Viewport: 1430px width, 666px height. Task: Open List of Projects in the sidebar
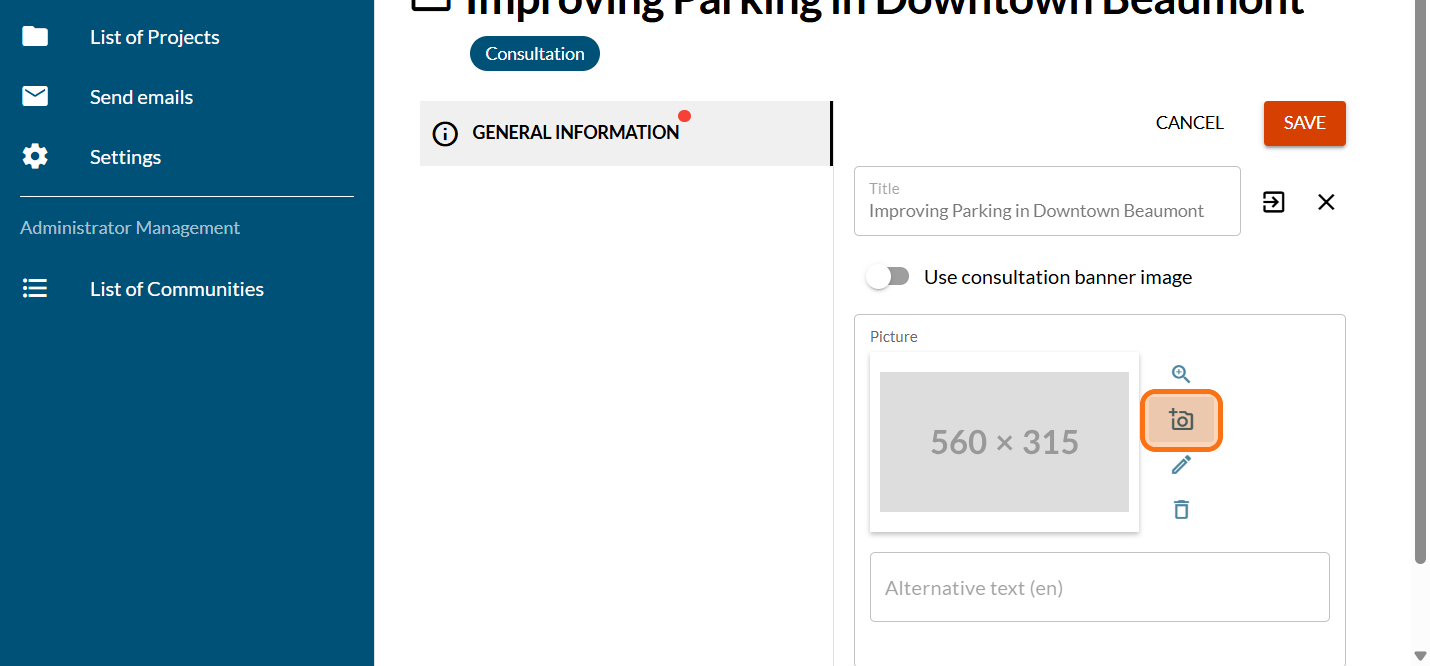coord(154,37)
